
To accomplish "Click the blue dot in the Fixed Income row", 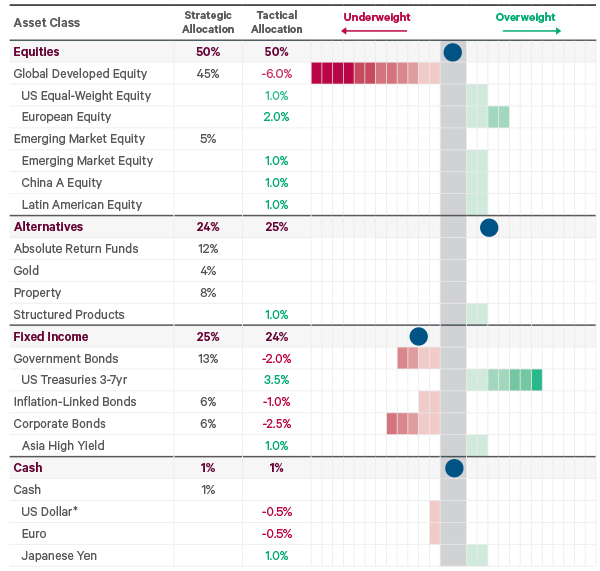I will click(418, 337).
